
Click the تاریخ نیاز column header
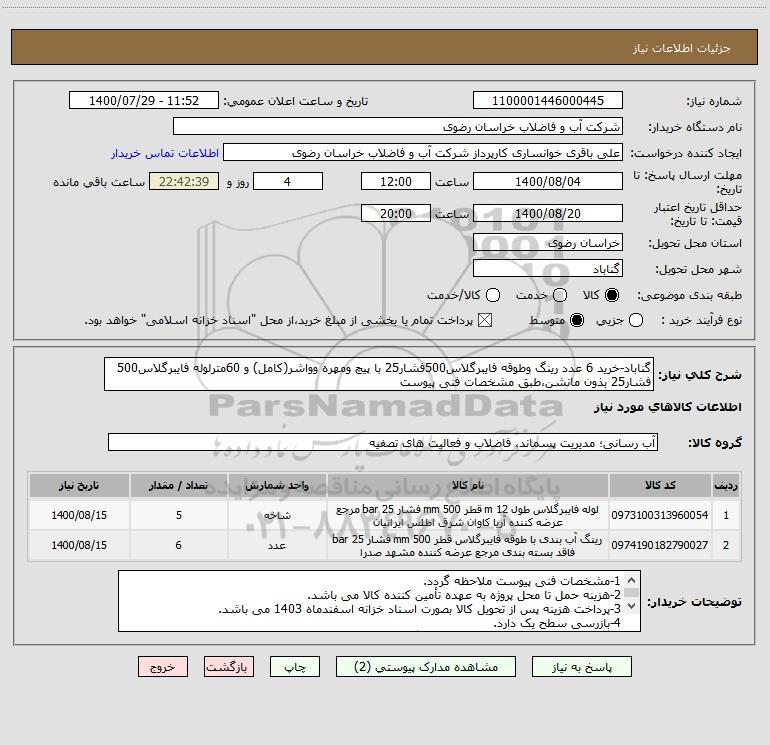tap(79, 486)
